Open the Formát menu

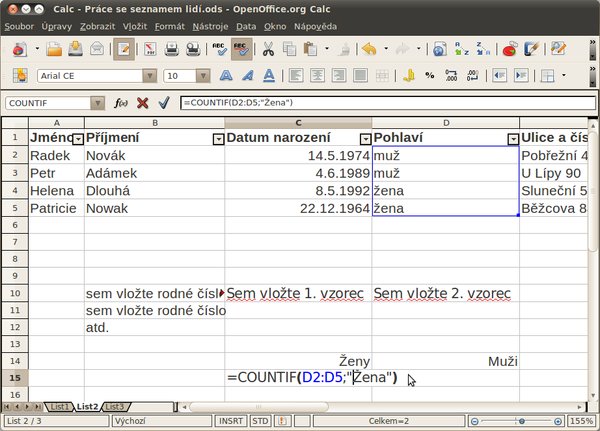pyautogui.click(x=170, y=26)
